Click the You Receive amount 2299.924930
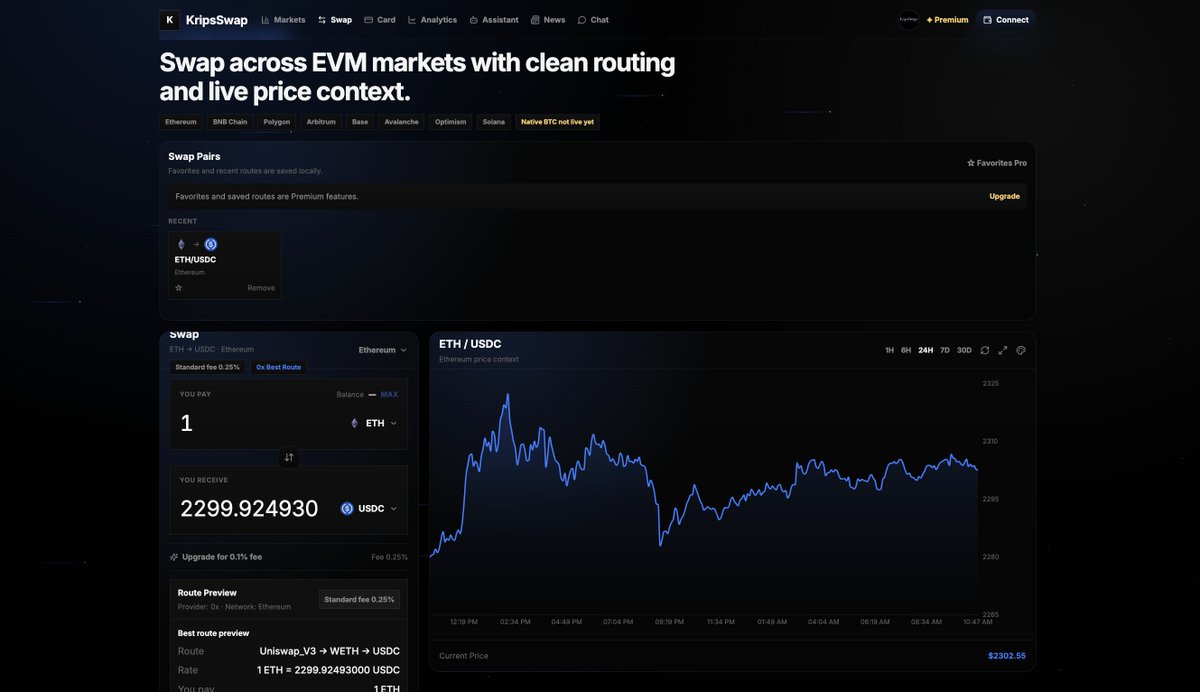1200x692 pixels. coord(249,508)
